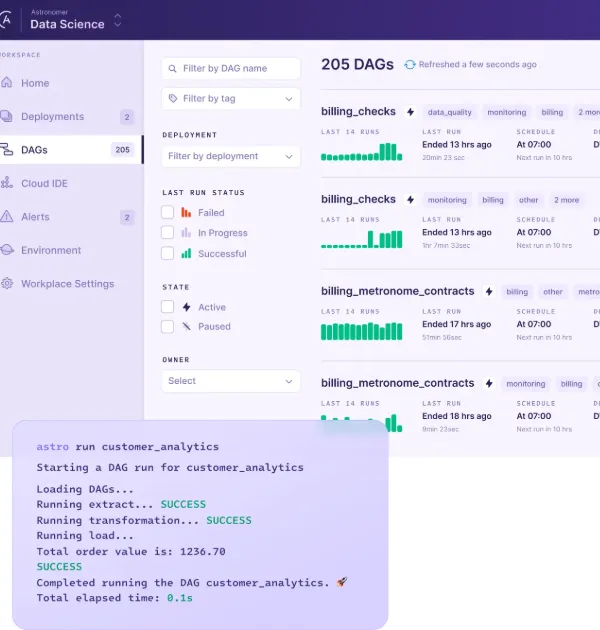This screenshot has height=630, width=600.
Task: Check the Successful status checkbox
Action: point(168,253)
